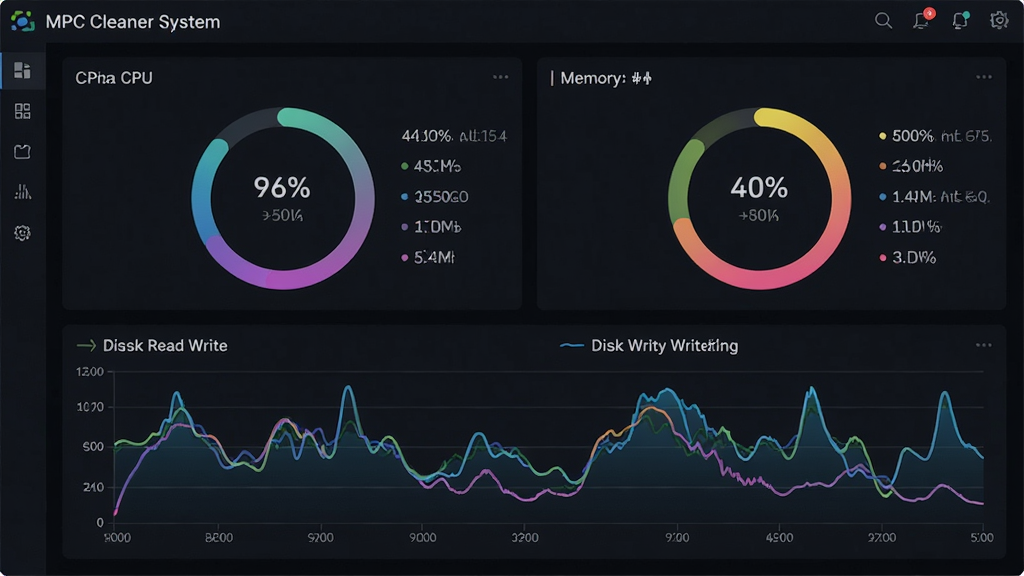Click the "CPha CPU" card title
The image size is (1024, 576).
click(114, 78)
